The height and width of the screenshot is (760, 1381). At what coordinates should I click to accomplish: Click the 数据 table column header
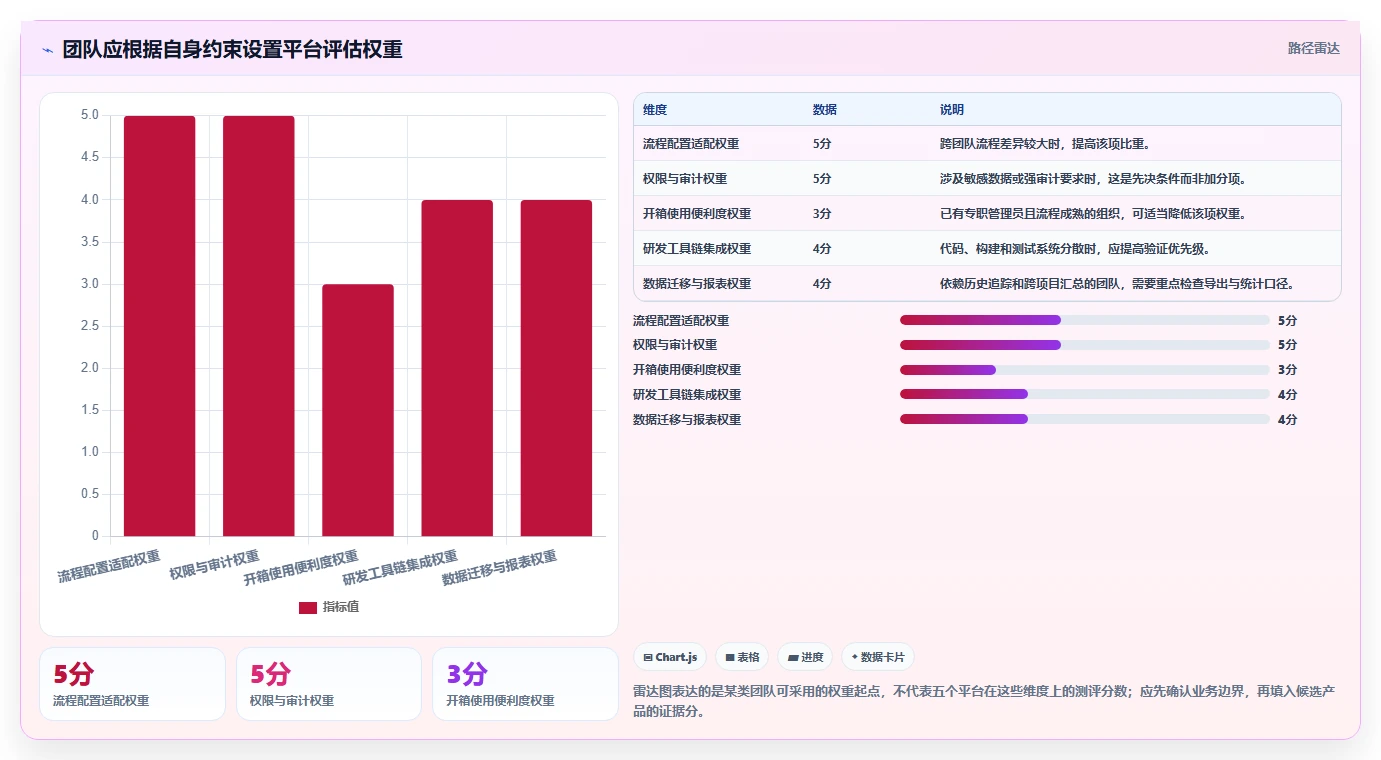[825, 110]
